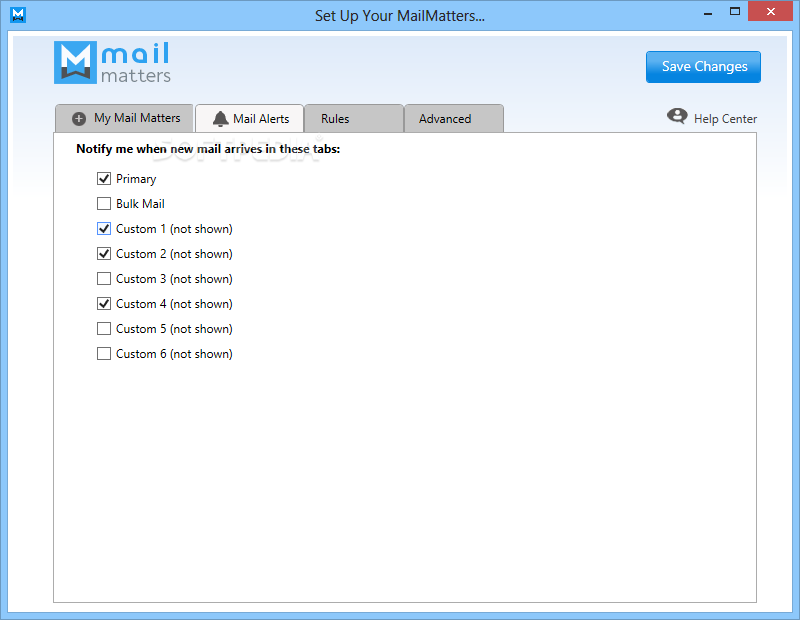Check Custom 5 (not shown) checkbox

pyautogui.click(x=104, y=329)
